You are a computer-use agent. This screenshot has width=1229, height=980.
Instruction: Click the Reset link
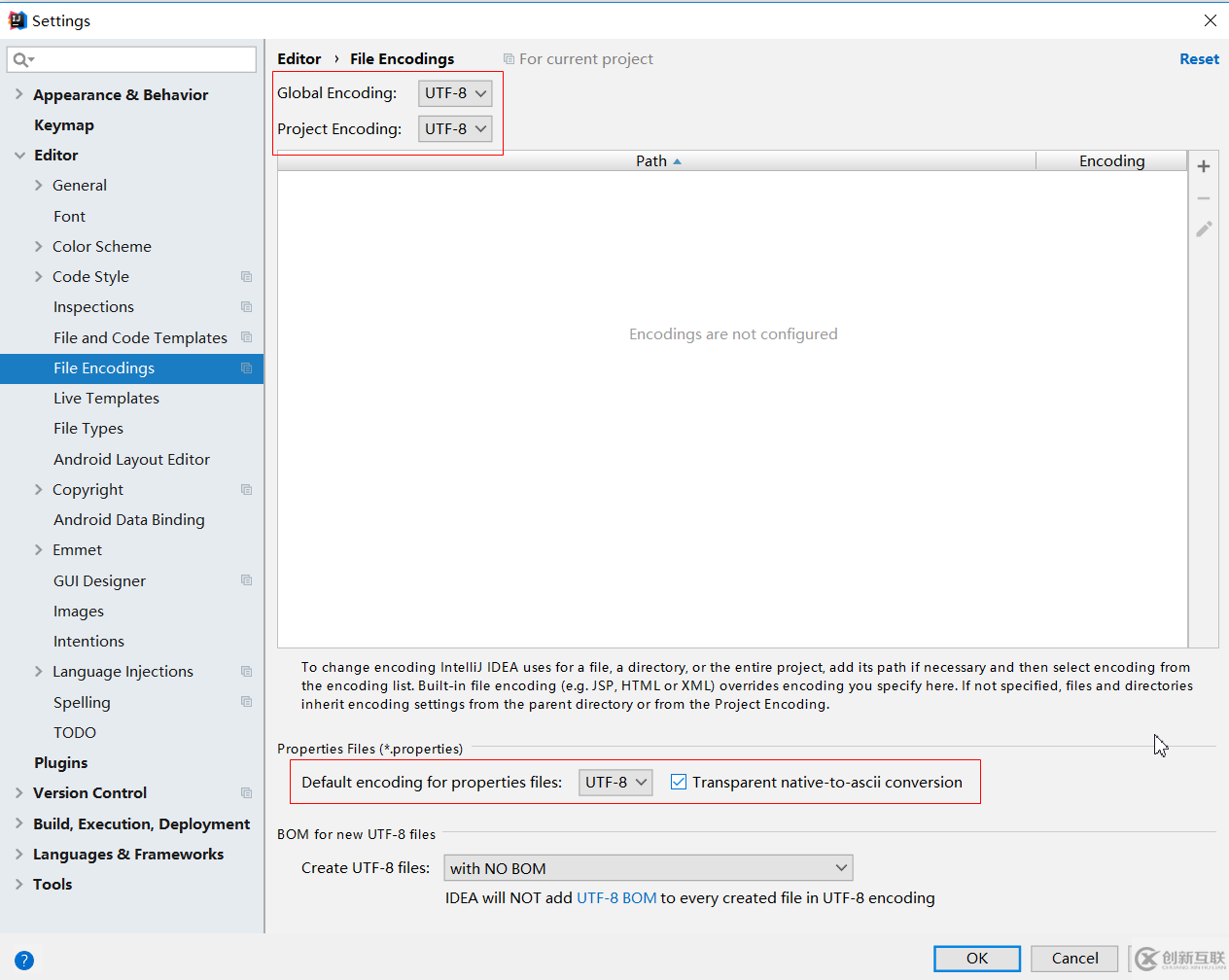pyautogui.click(x=1199, y=59)
